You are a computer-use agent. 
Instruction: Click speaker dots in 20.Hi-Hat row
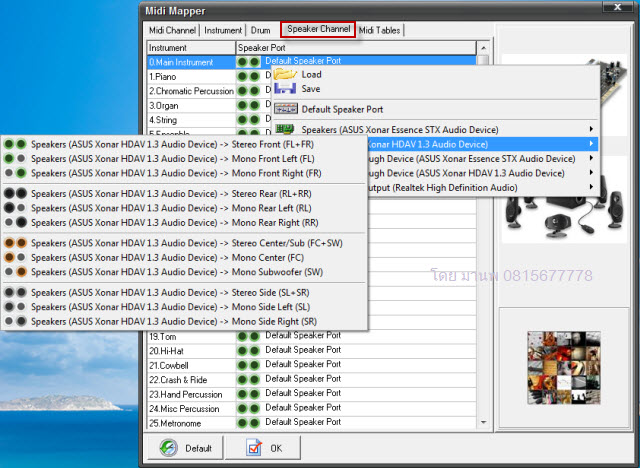click(x=249, y=350)
